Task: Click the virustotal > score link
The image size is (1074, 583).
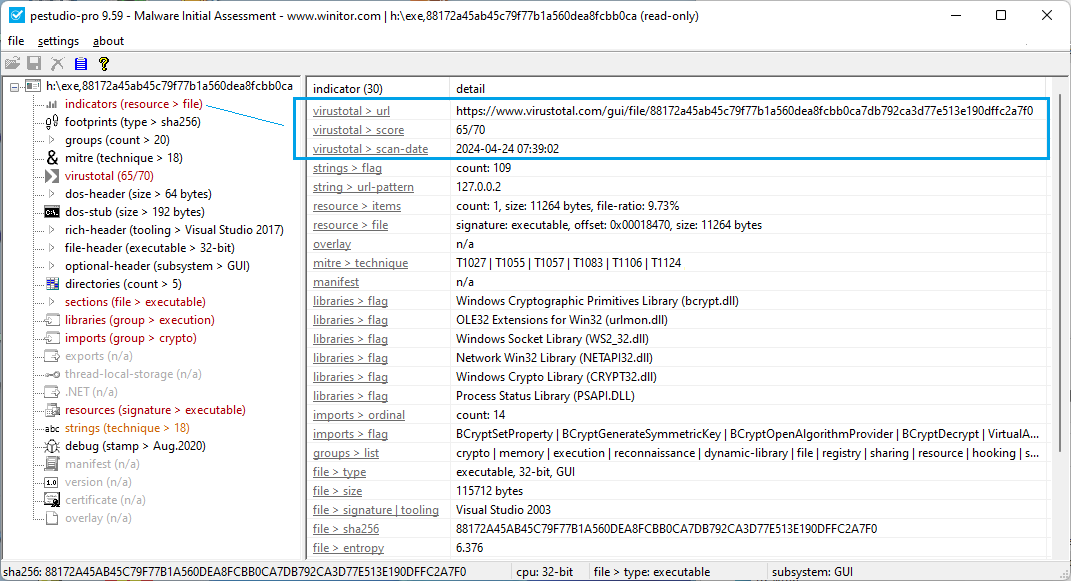Action: 359,130
